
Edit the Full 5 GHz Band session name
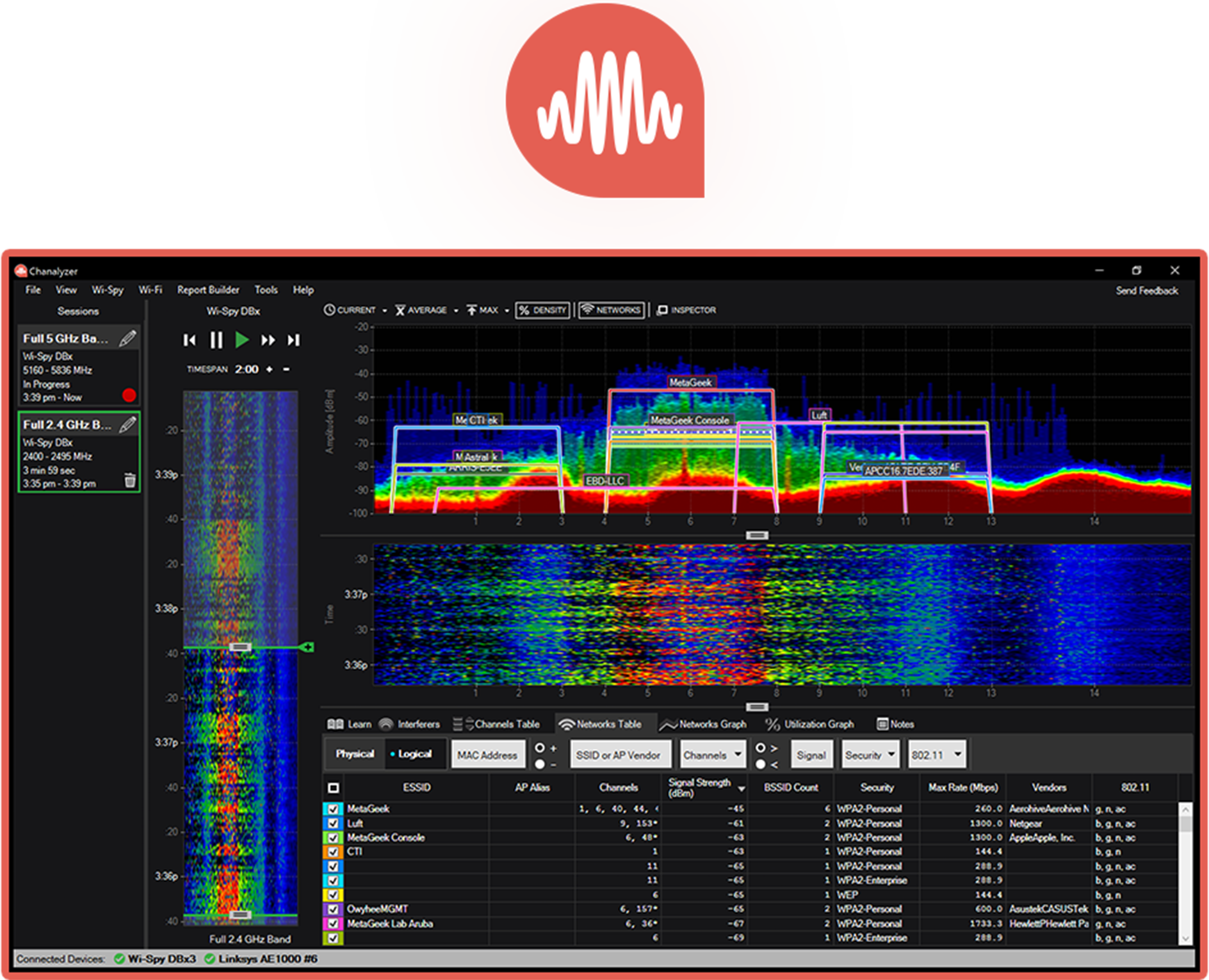[x=128, y=338]
